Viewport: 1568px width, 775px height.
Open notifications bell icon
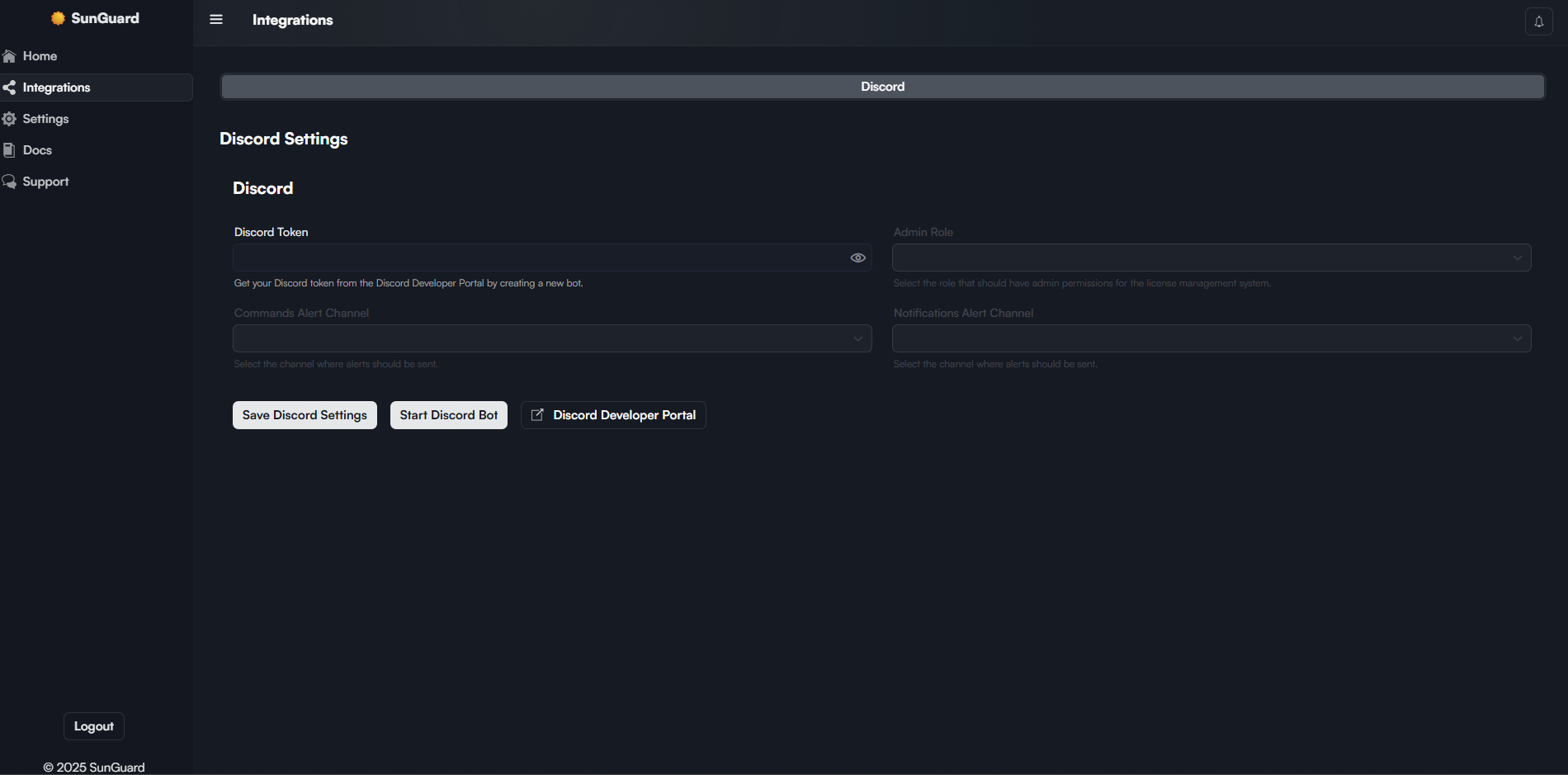pos(1538,21)
